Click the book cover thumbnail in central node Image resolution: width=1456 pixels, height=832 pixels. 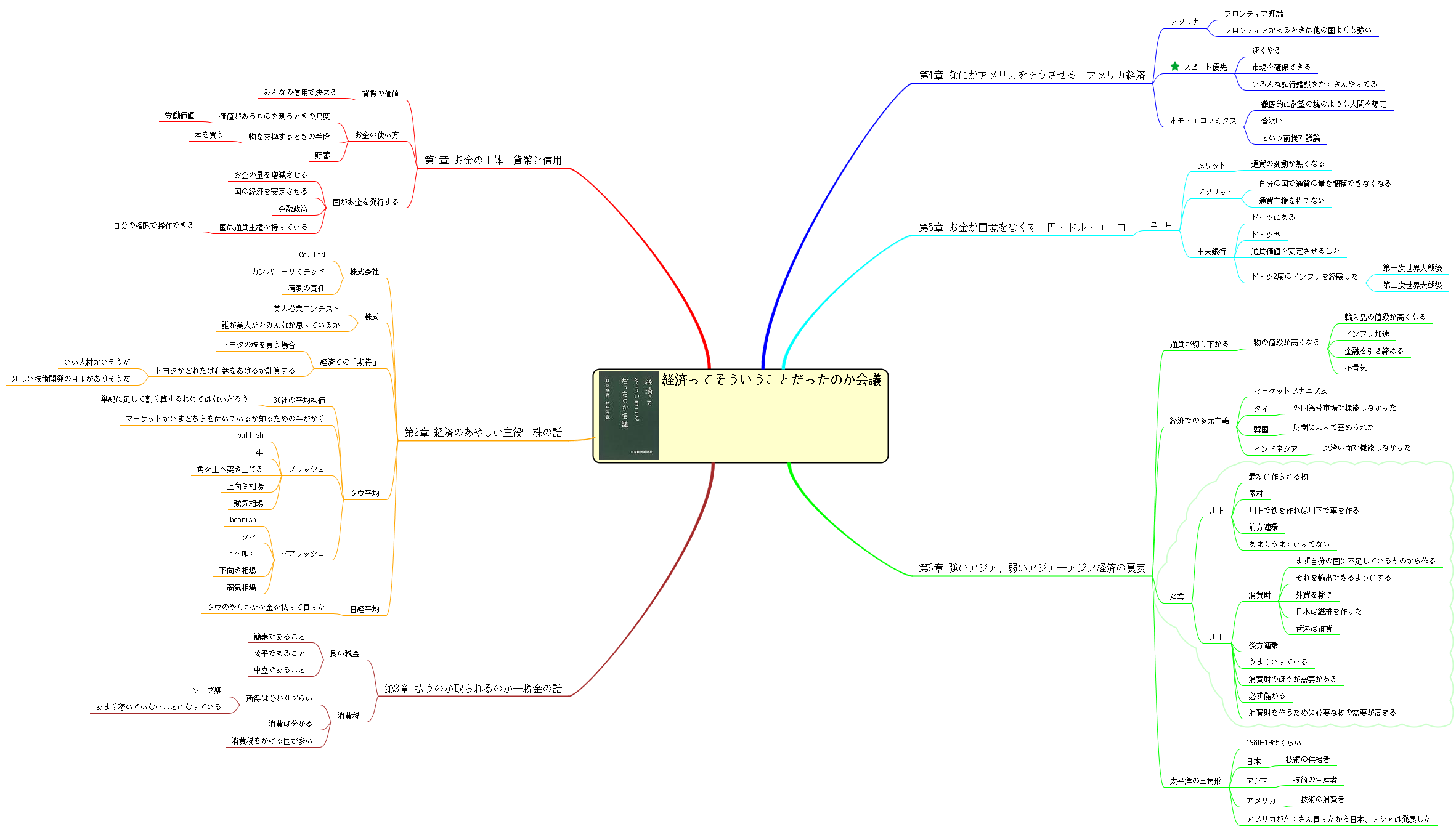(628, 415)
